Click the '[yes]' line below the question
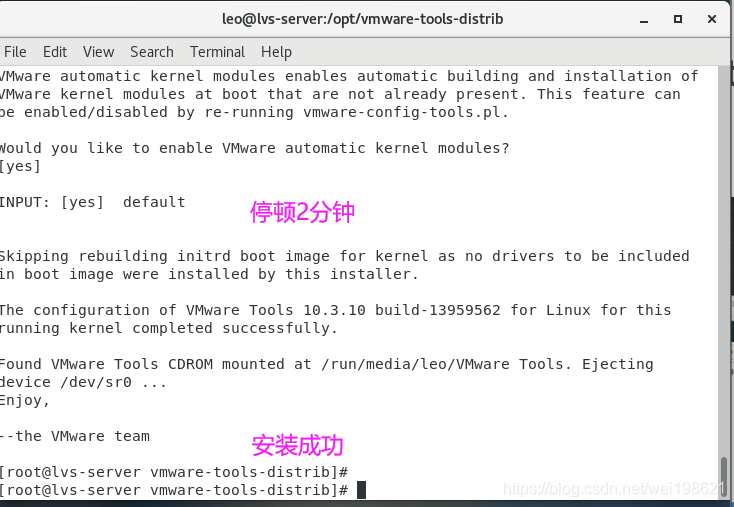Image resolution: width=734 pixels, height=507 pixels. coord(20,166)
